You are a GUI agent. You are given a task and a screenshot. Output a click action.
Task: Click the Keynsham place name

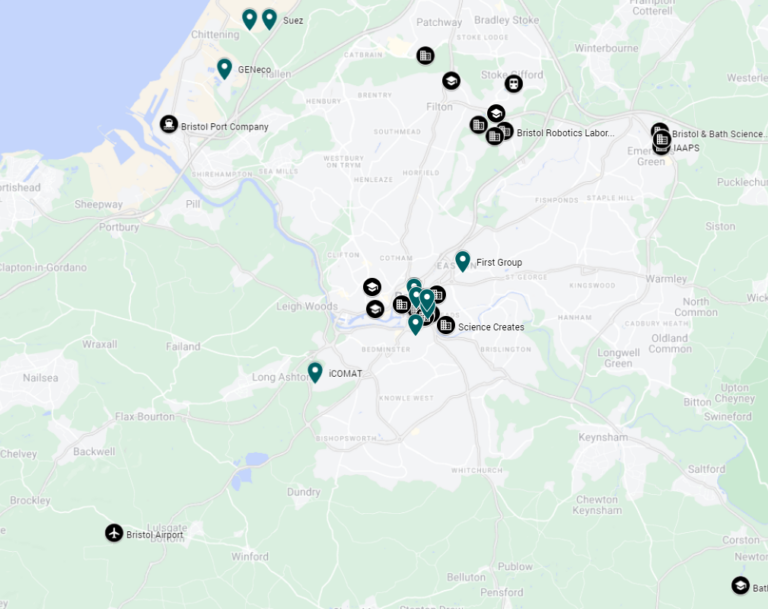603,437
